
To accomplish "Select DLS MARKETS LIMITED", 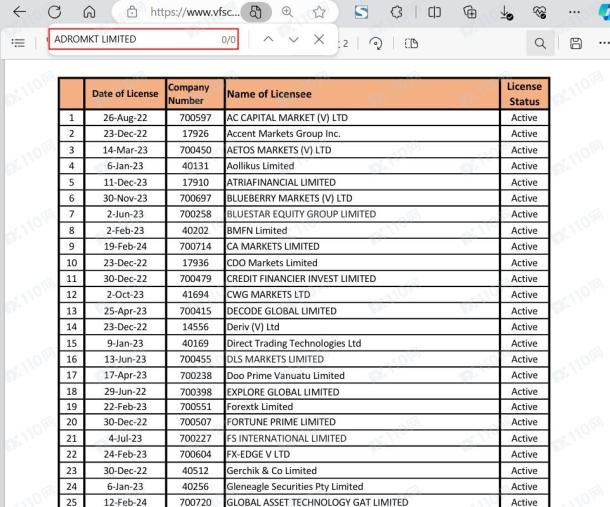I will point(275,359).
